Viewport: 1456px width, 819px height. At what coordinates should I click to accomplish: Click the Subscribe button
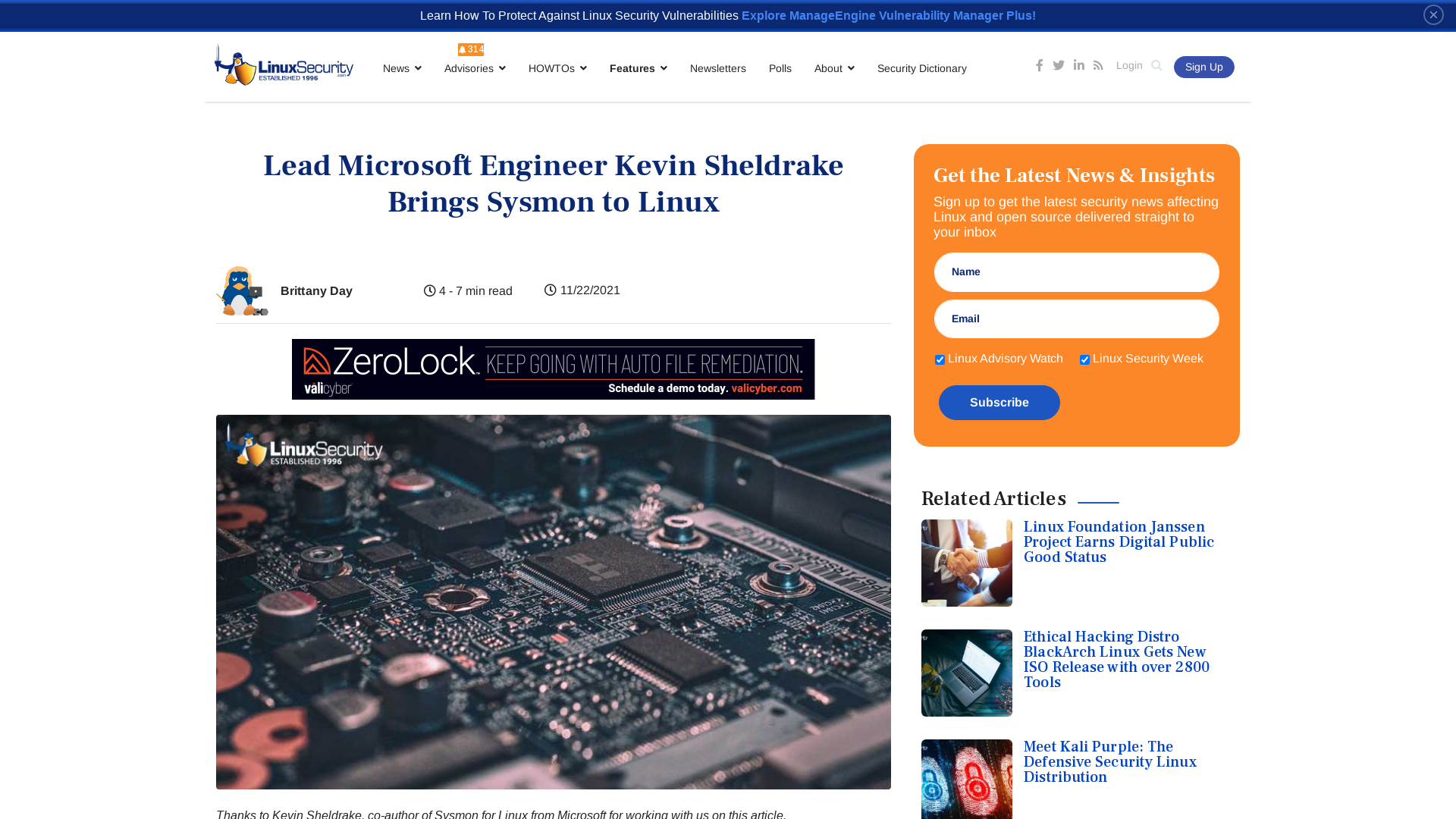click(x=999, y=403)
